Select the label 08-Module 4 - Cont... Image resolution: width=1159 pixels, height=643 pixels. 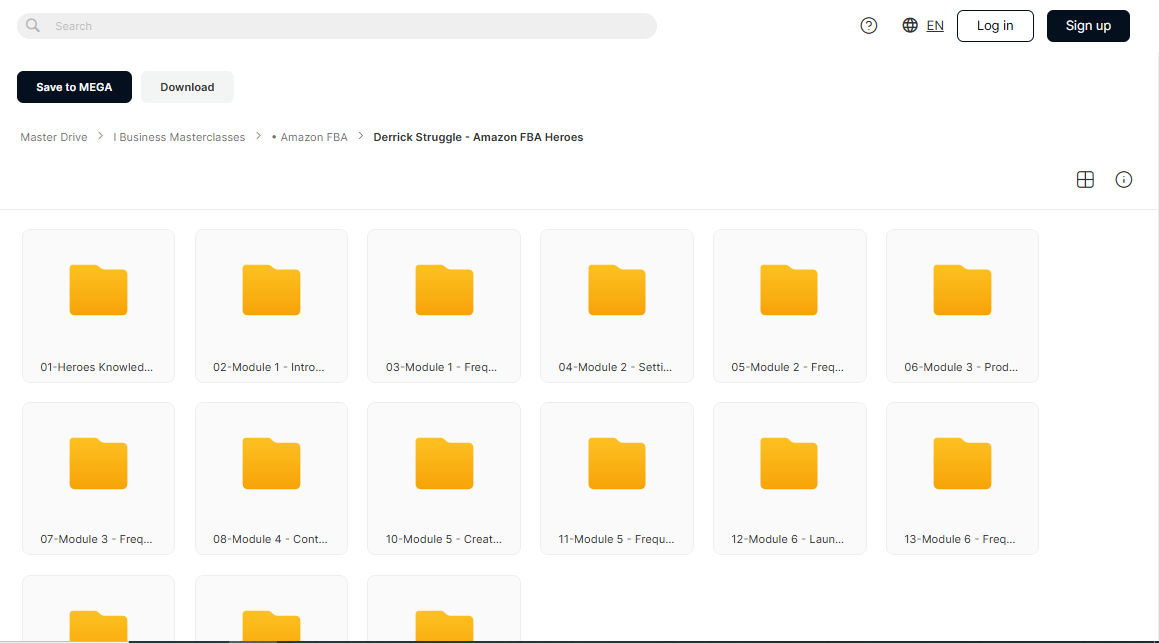coord(271,540)
